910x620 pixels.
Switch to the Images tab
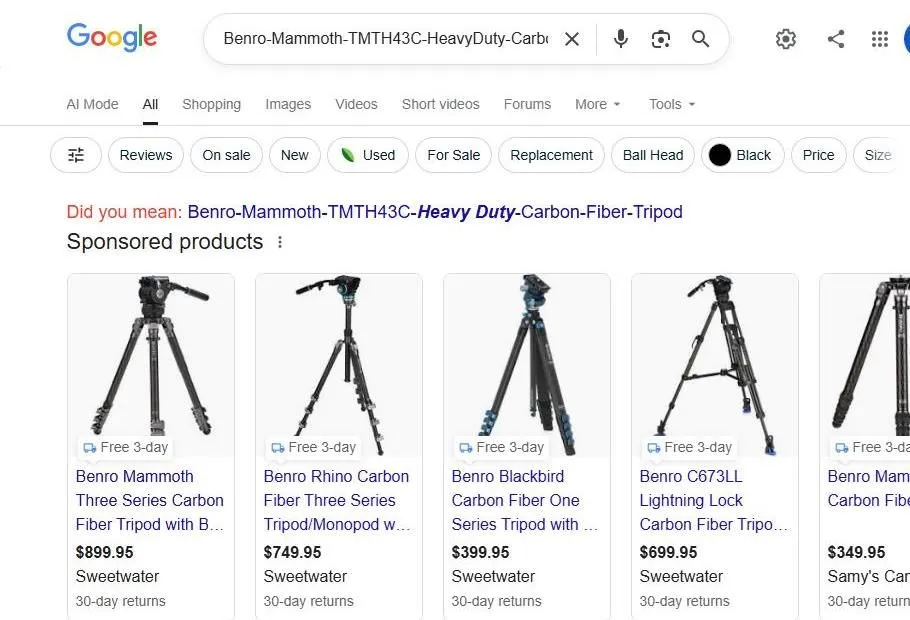(x=287, y=104)
